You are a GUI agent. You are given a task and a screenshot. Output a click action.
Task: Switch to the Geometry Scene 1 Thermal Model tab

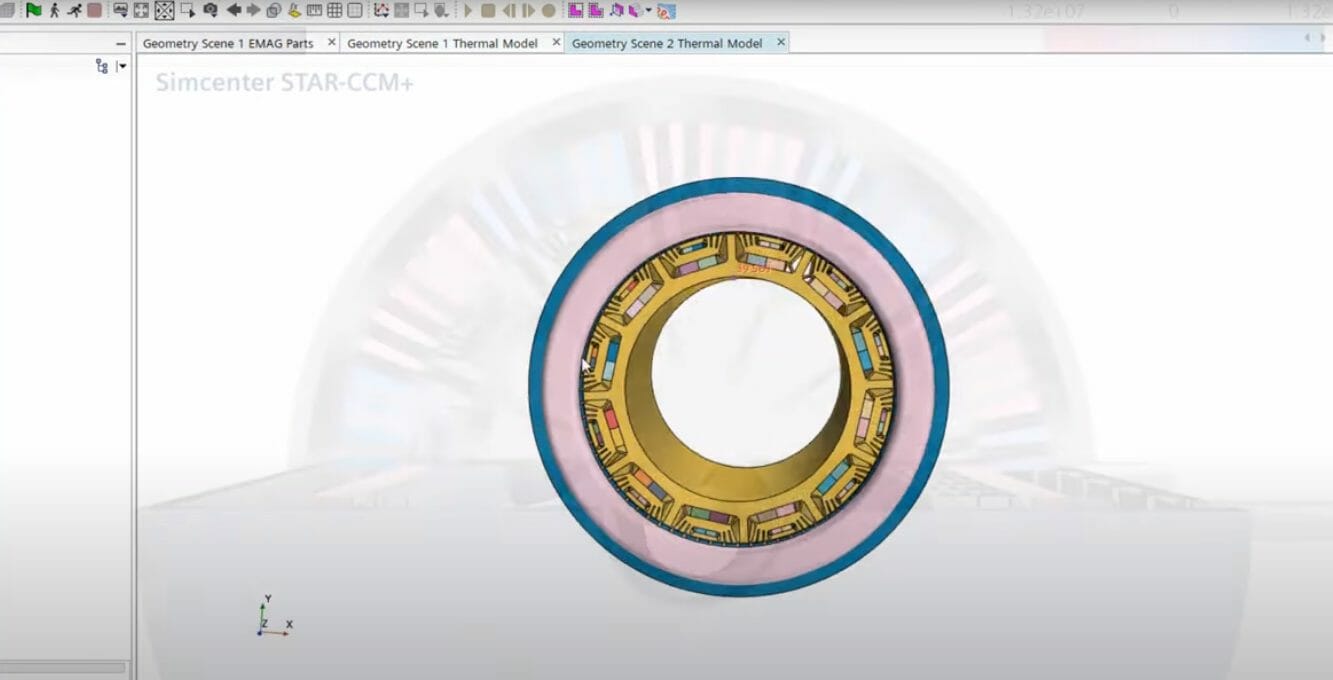pos(445,43)
